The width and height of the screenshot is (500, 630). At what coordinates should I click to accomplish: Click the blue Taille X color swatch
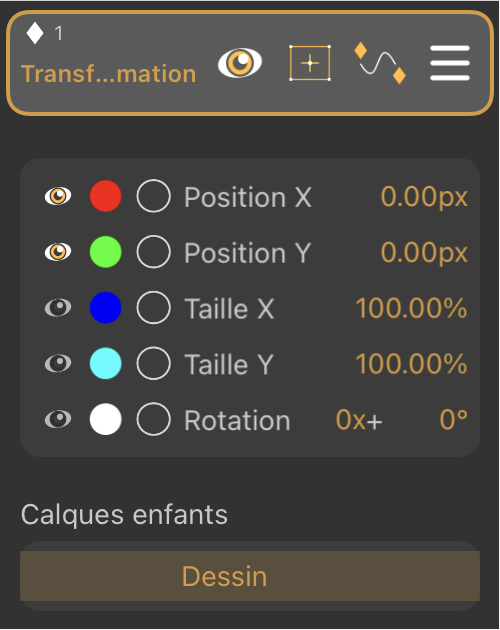point(106,308)
